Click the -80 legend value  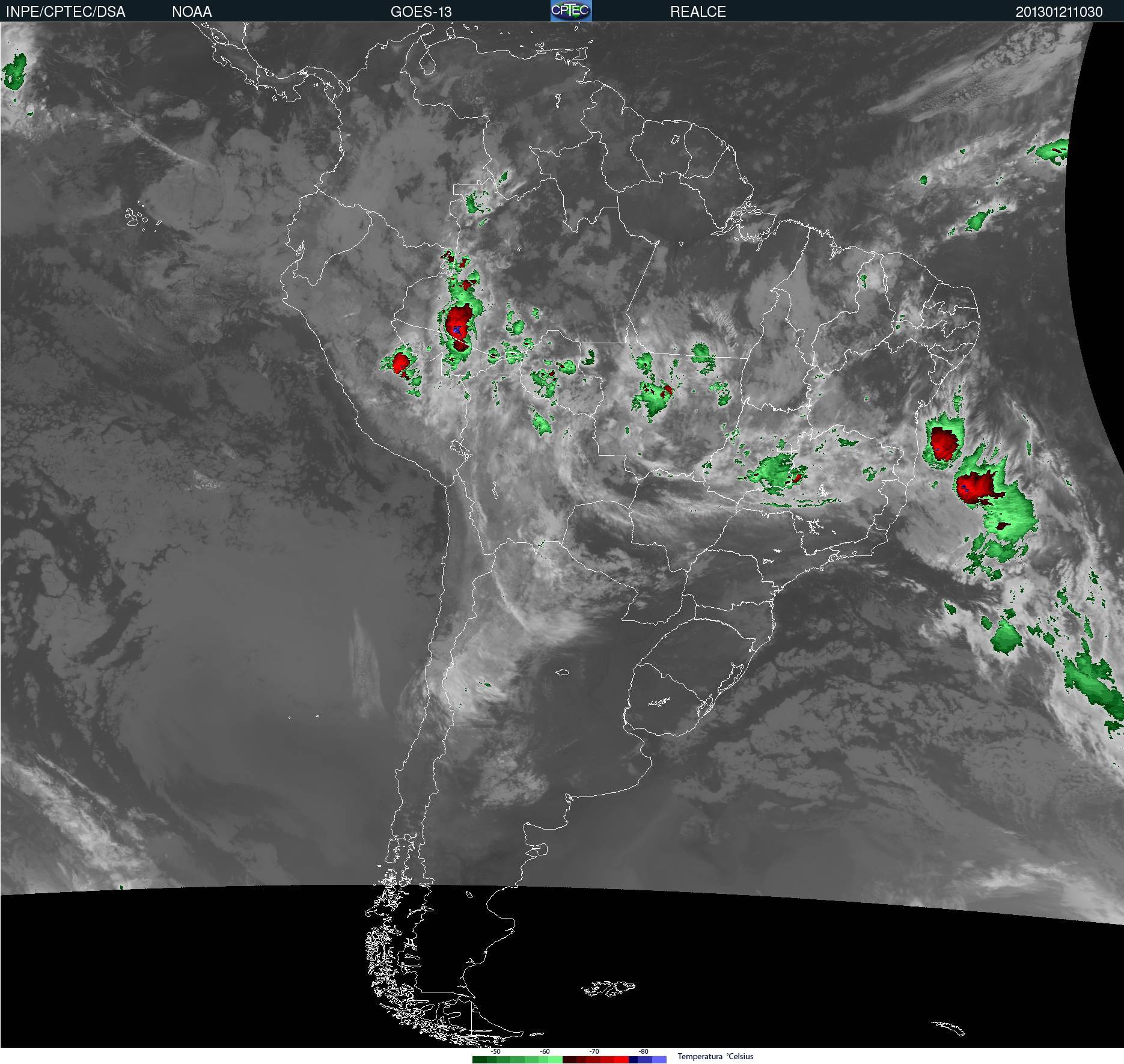click(x=644, y=1051)
